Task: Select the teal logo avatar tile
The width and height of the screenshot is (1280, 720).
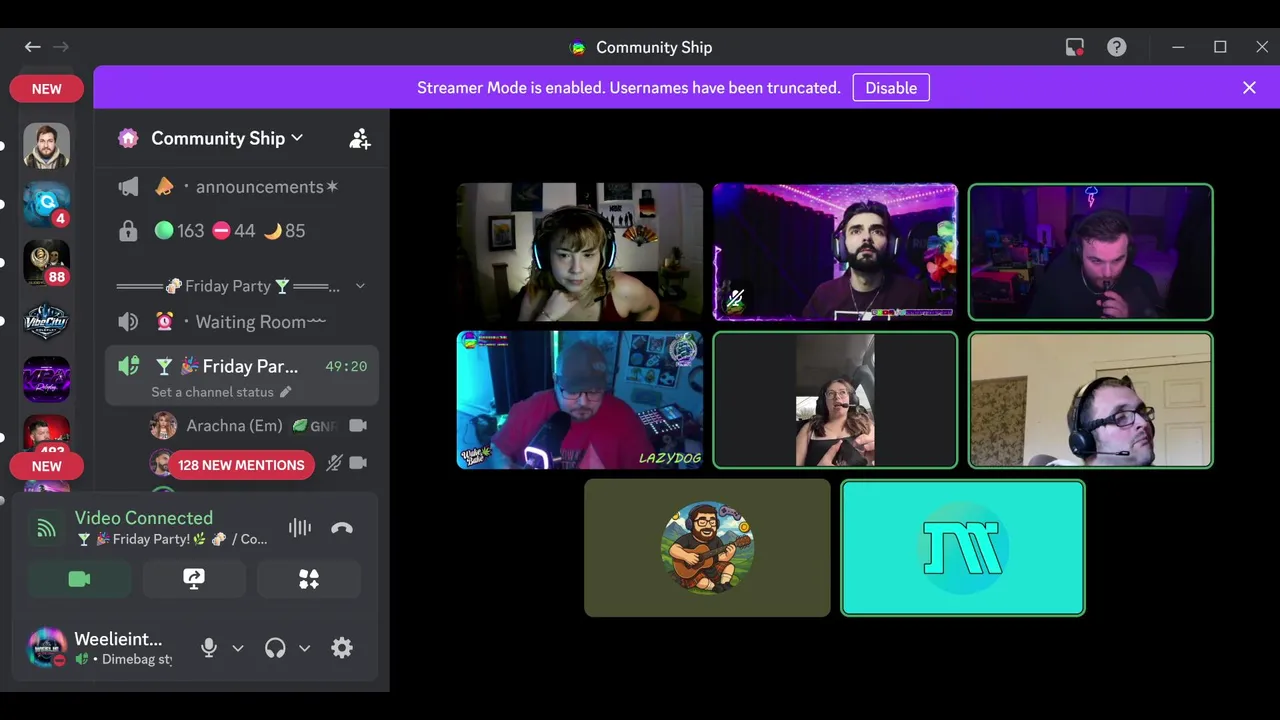Action: click(963, 548)
